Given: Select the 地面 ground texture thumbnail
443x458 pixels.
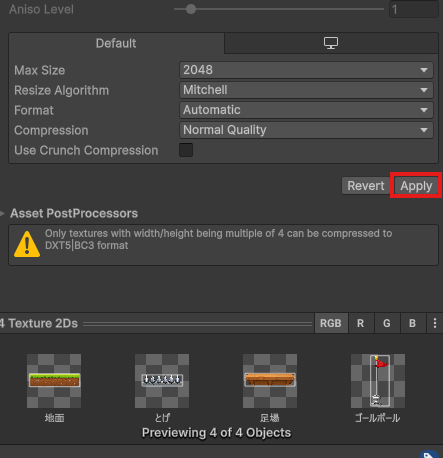Looking at the screenshot, I should [54, 381].
